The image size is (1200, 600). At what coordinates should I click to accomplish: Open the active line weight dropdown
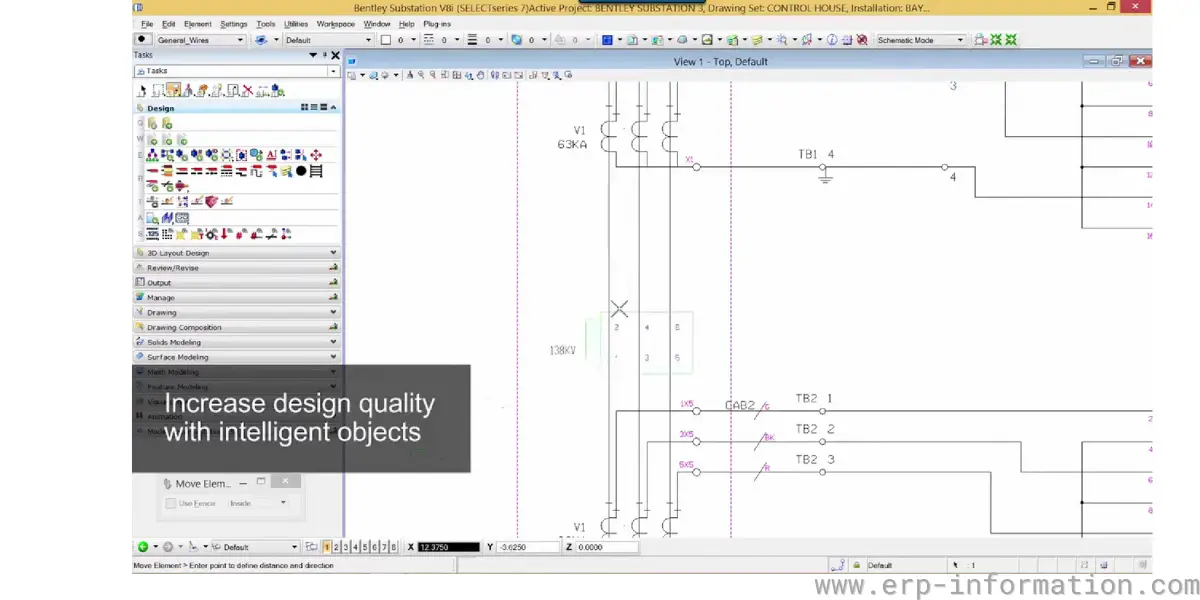tap(501, 40)
